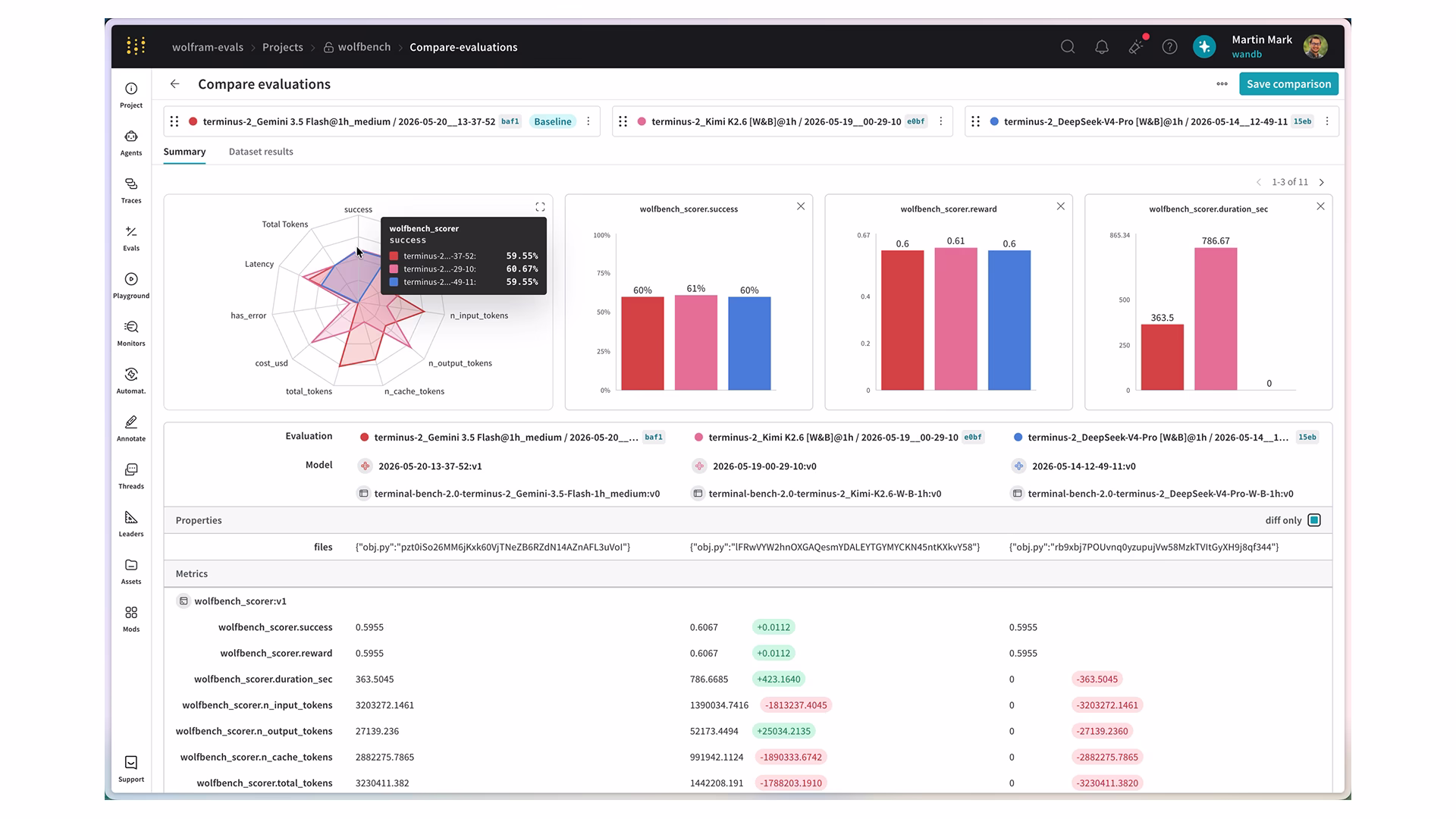The image size is (1456, 819).
Task: Open Projects breadcrumb
Action: (283, 47)
